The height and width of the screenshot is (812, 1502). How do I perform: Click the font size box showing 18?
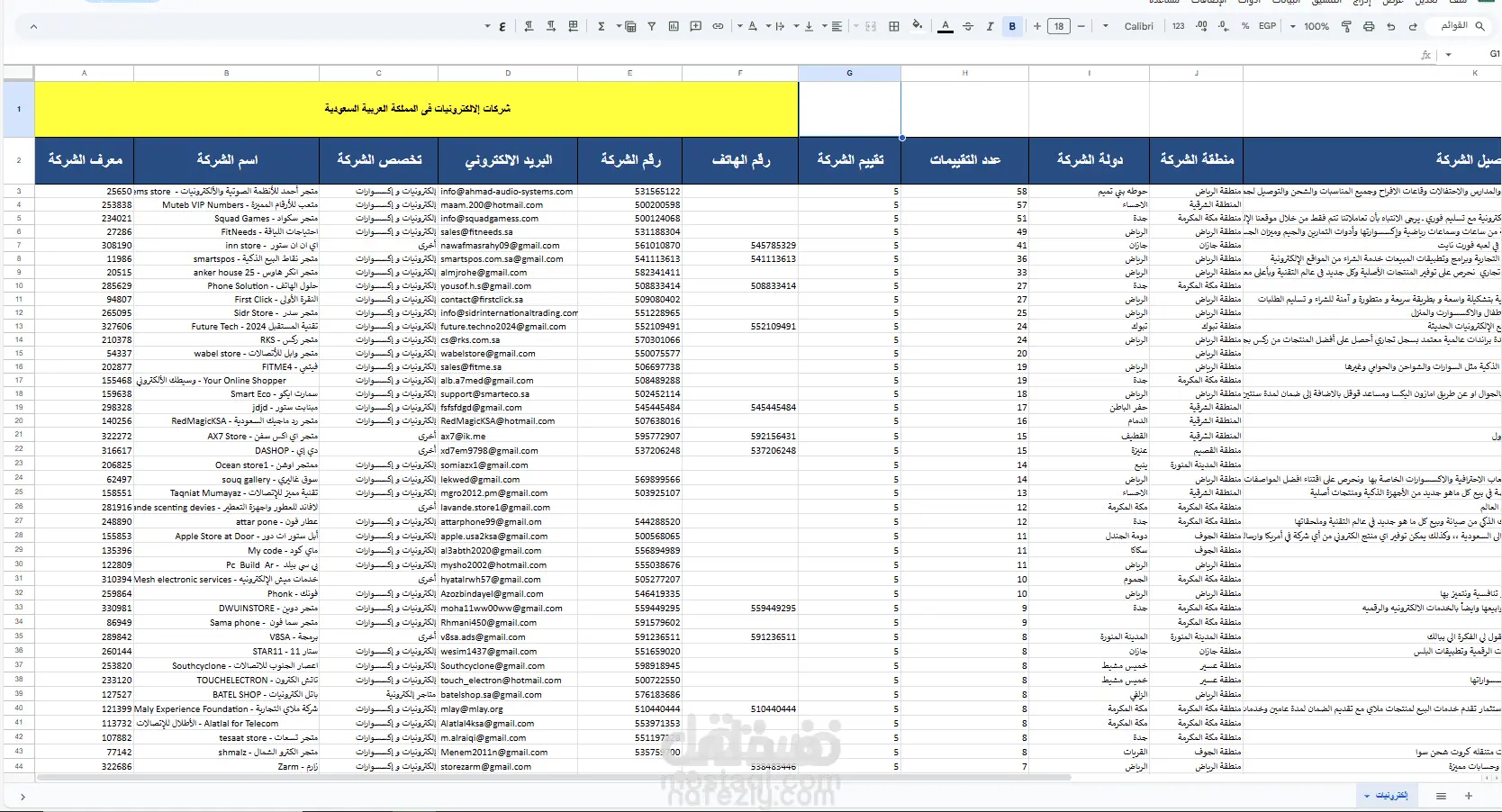(1059, 26)
